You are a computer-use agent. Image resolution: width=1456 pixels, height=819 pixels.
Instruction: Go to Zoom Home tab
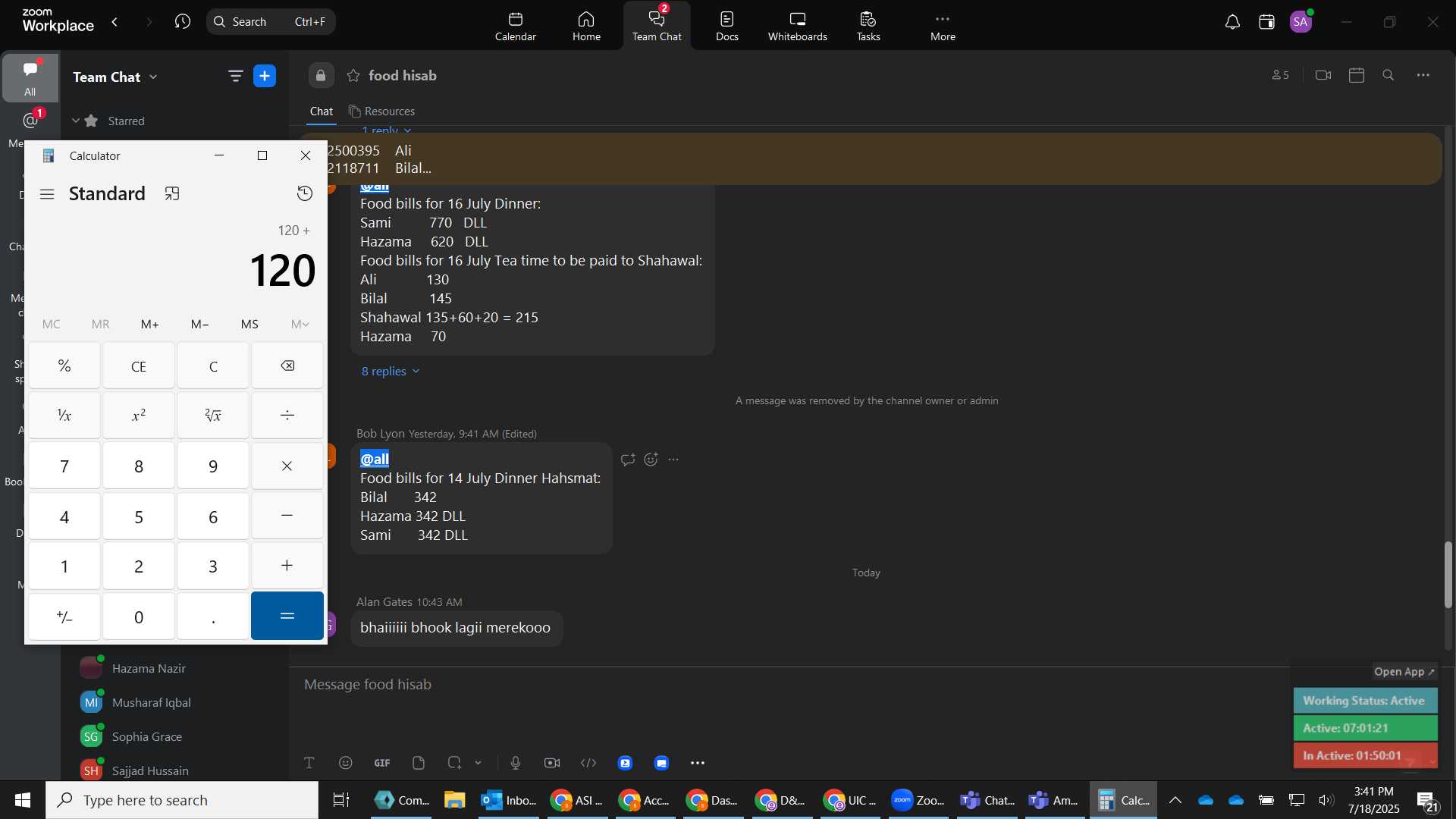586,26
